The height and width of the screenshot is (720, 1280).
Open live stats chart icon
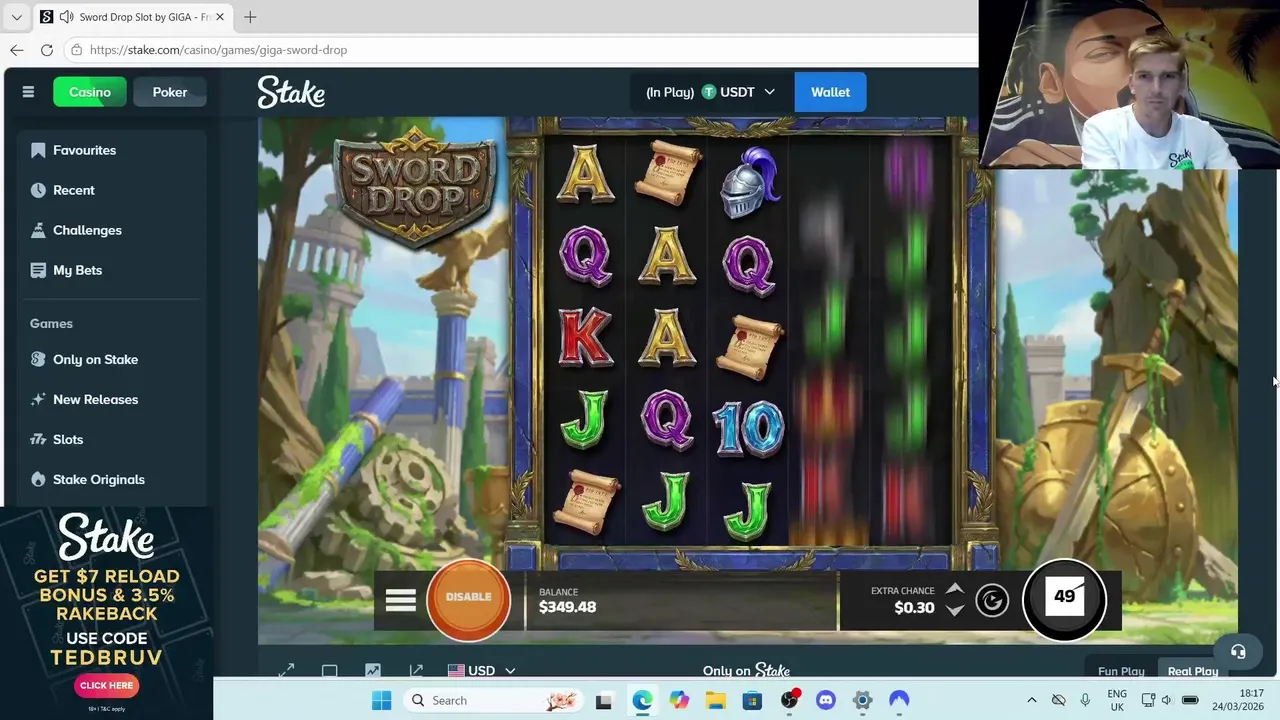point(373,671)
